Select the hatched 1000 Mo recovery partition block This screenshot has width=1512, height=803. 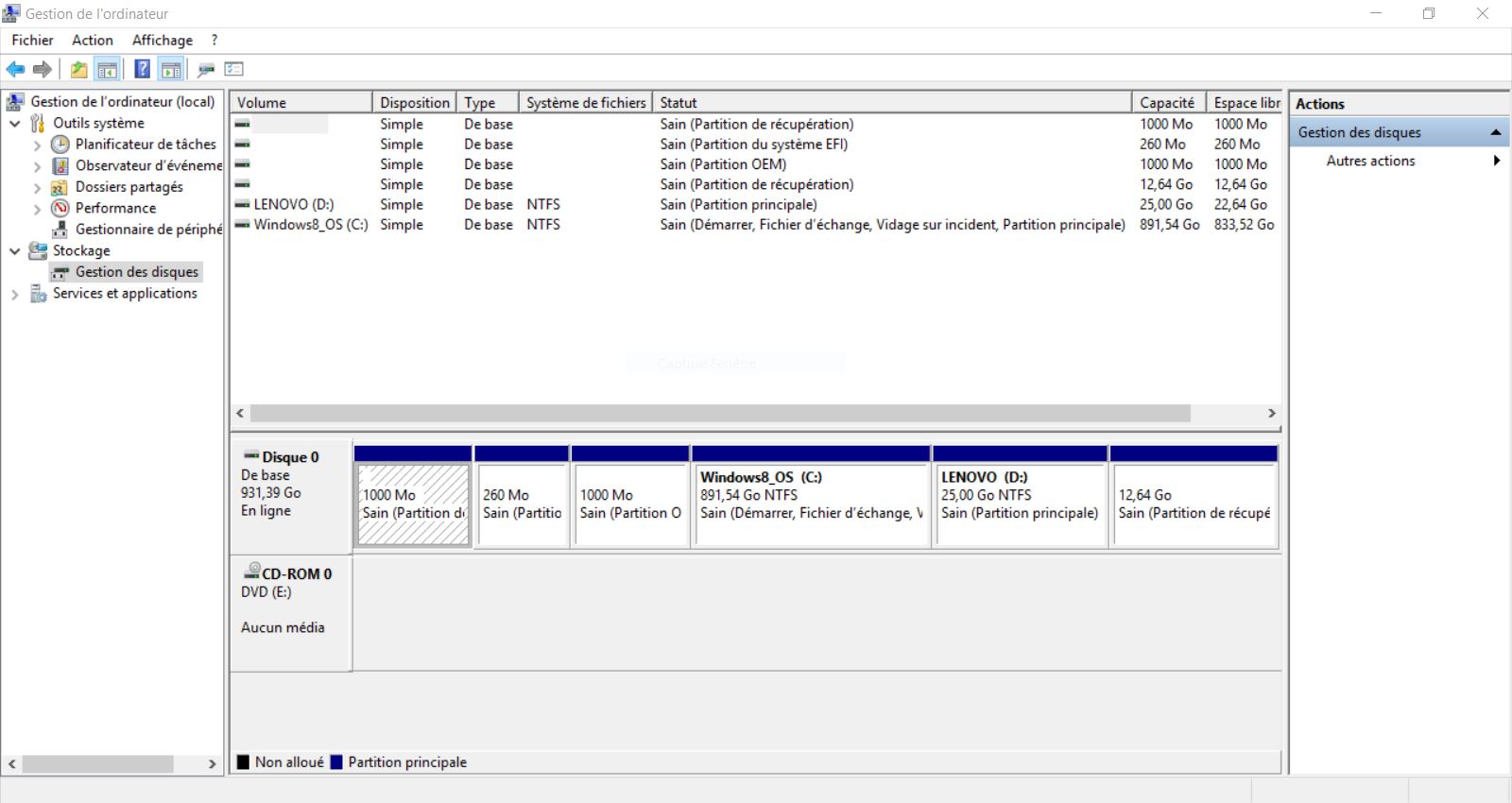(413, 504)
